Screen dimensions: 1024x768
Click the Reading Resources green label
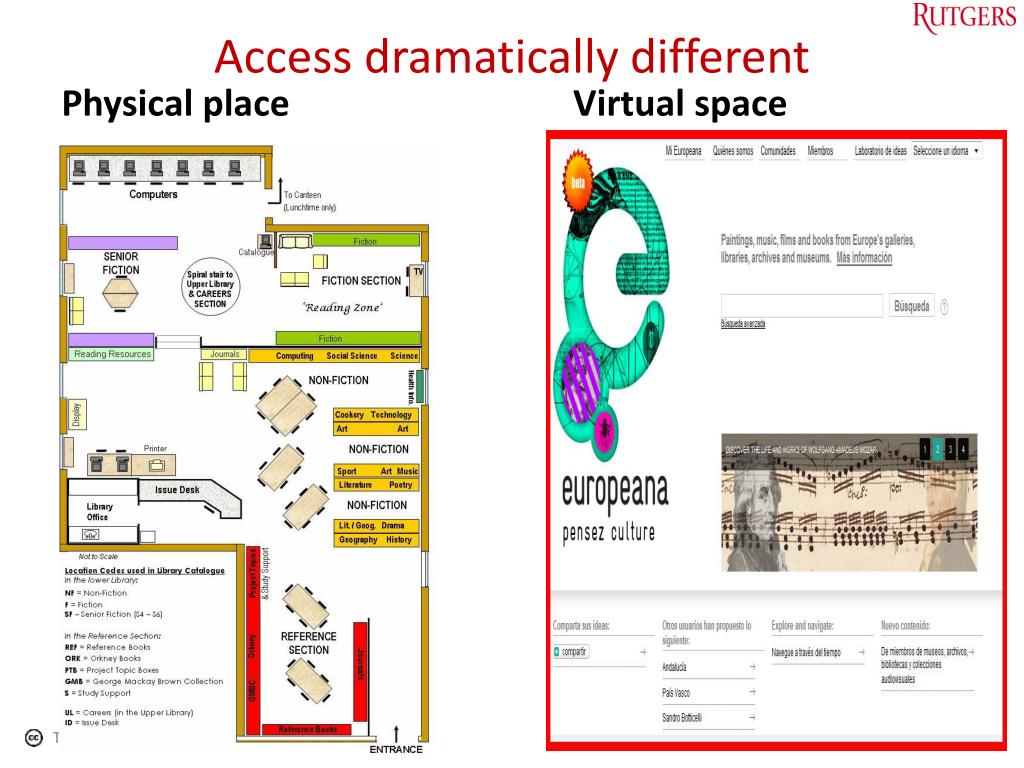coord(112,354)
